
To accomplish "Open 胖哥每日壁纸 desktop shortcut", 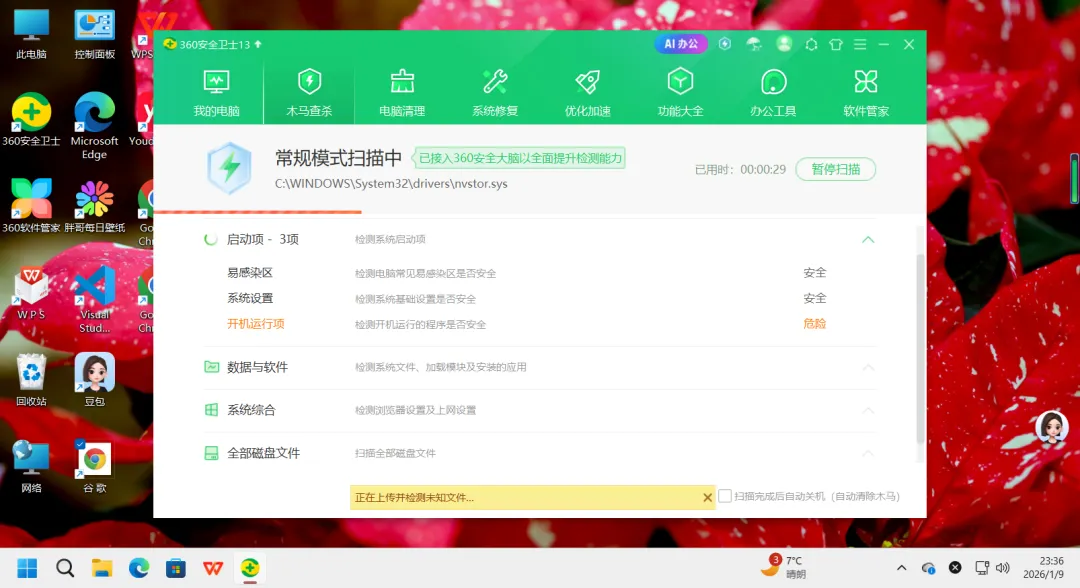I will (94, 206).
